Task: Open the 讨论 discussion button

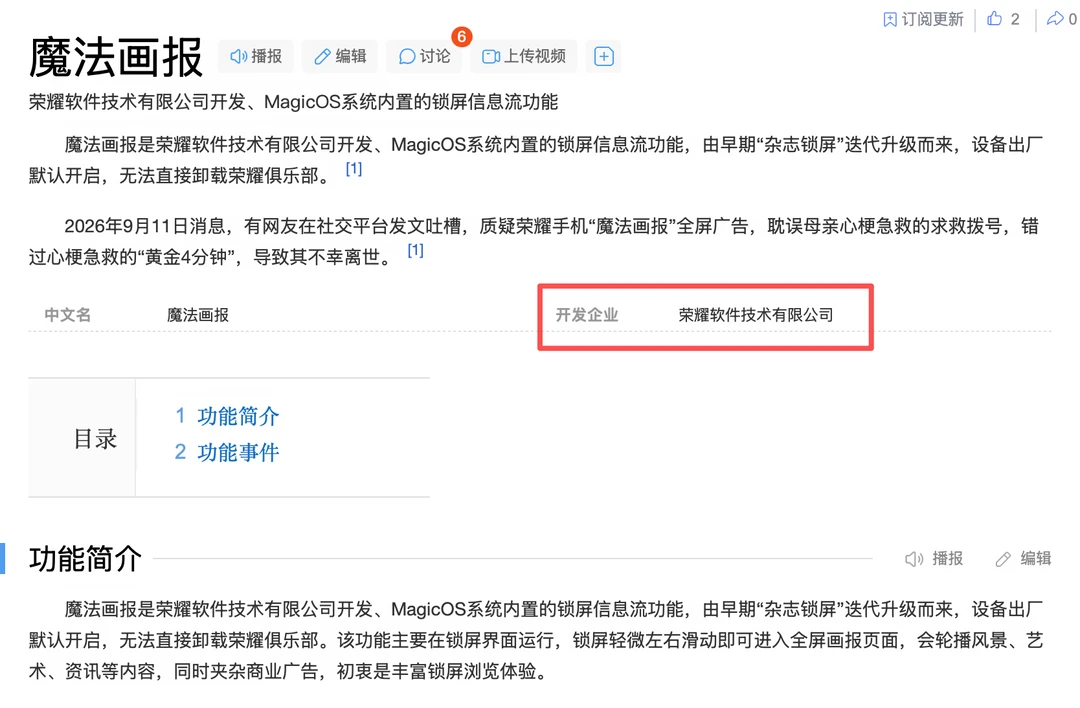Action: point(424,56)
